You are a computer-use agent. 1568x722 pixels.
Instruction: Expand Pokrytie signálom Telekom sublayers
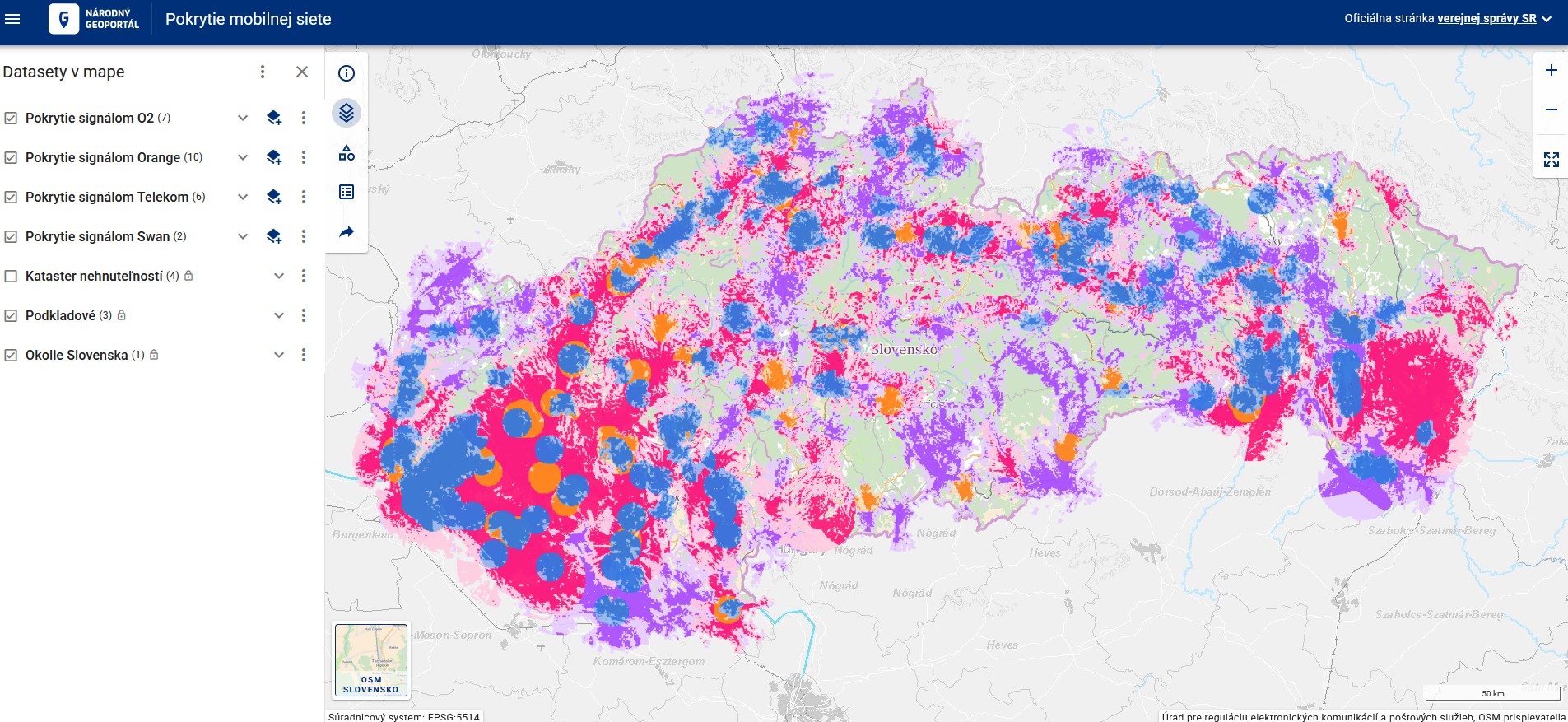243,197
